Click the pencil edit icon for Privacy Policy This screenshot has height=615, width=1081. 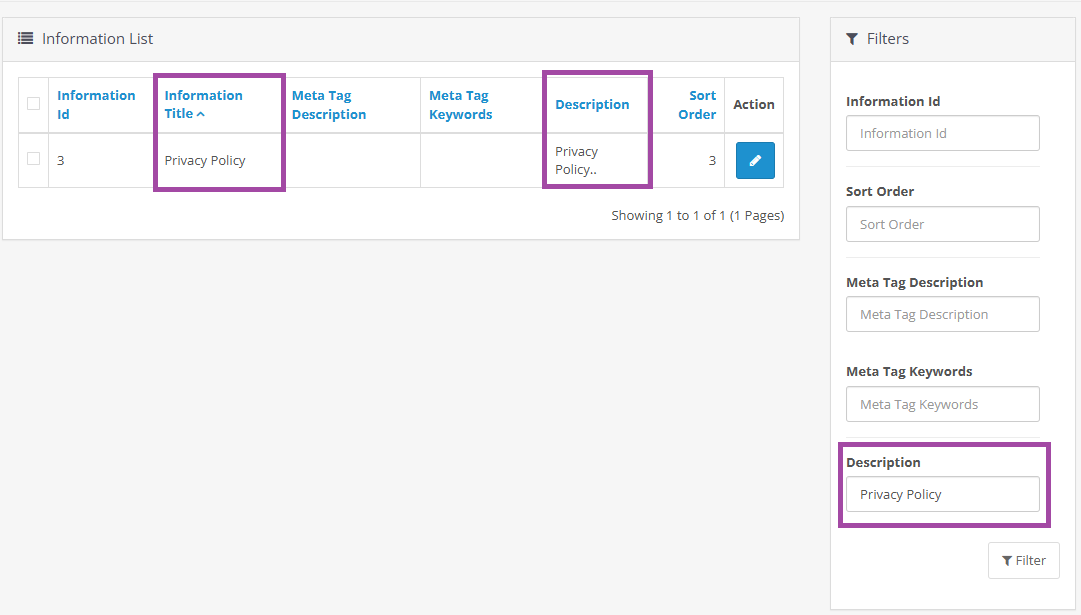[x=755, y=160]
